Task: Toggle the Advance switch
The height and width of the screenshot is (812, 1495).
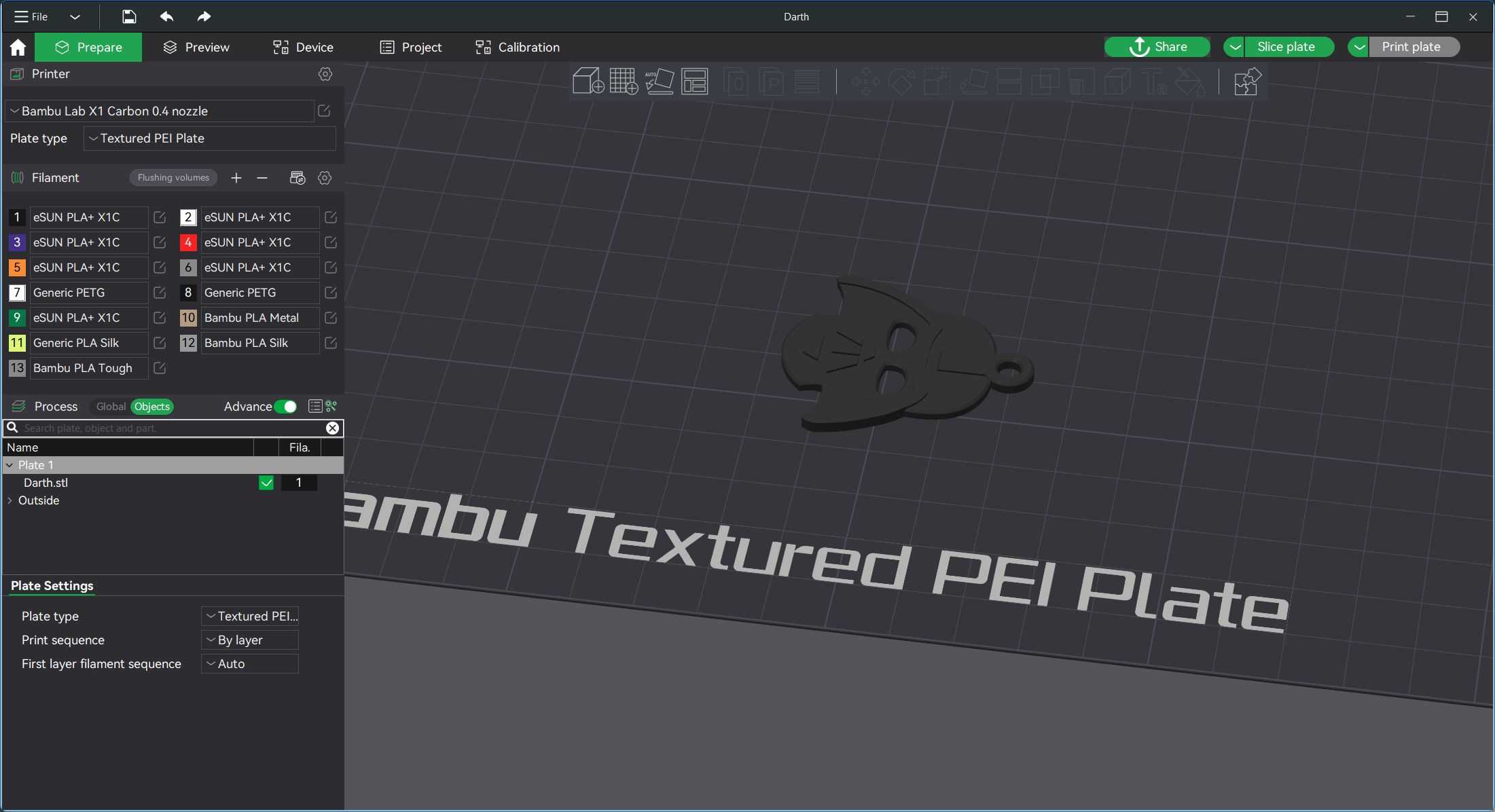Action: [285, 407]
